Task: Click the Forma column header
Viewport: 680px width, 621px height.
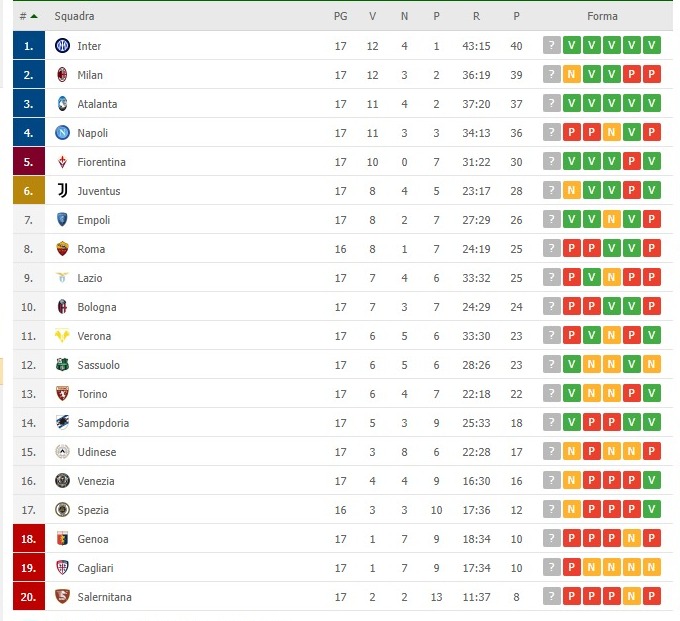Action: click(x=602, y=16)
